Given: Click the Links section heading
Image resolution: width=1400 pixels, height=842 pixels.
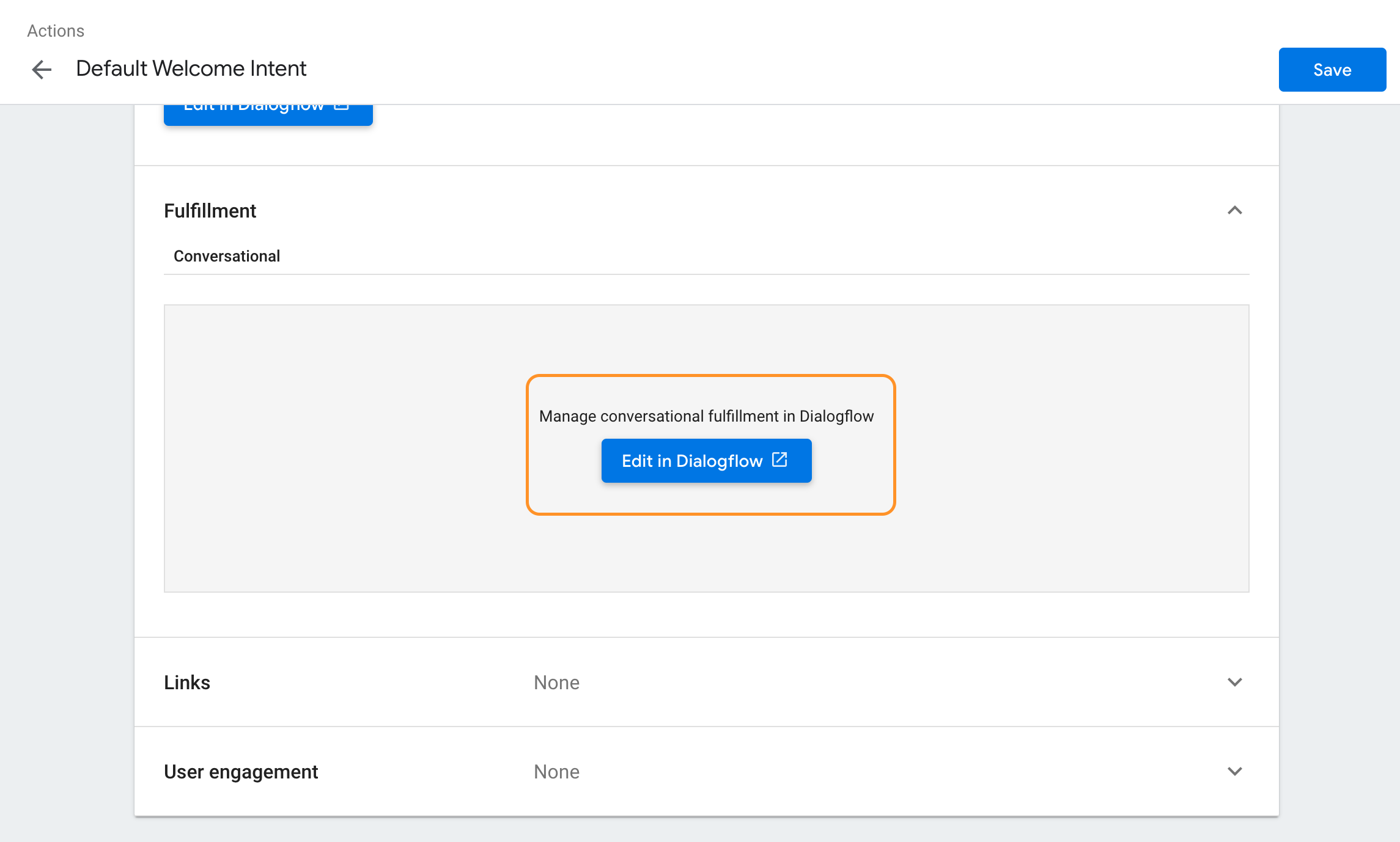Looking at the screenshot, I should coord(187,683).
